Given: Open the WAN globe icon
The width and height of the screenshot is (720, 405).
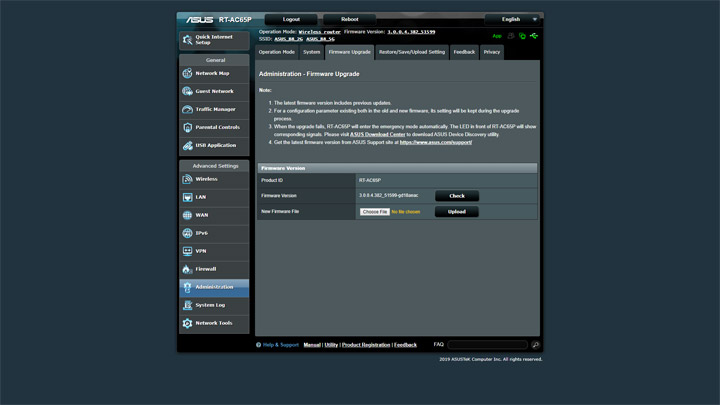Looking at the screenshot, I should [187, 215].
